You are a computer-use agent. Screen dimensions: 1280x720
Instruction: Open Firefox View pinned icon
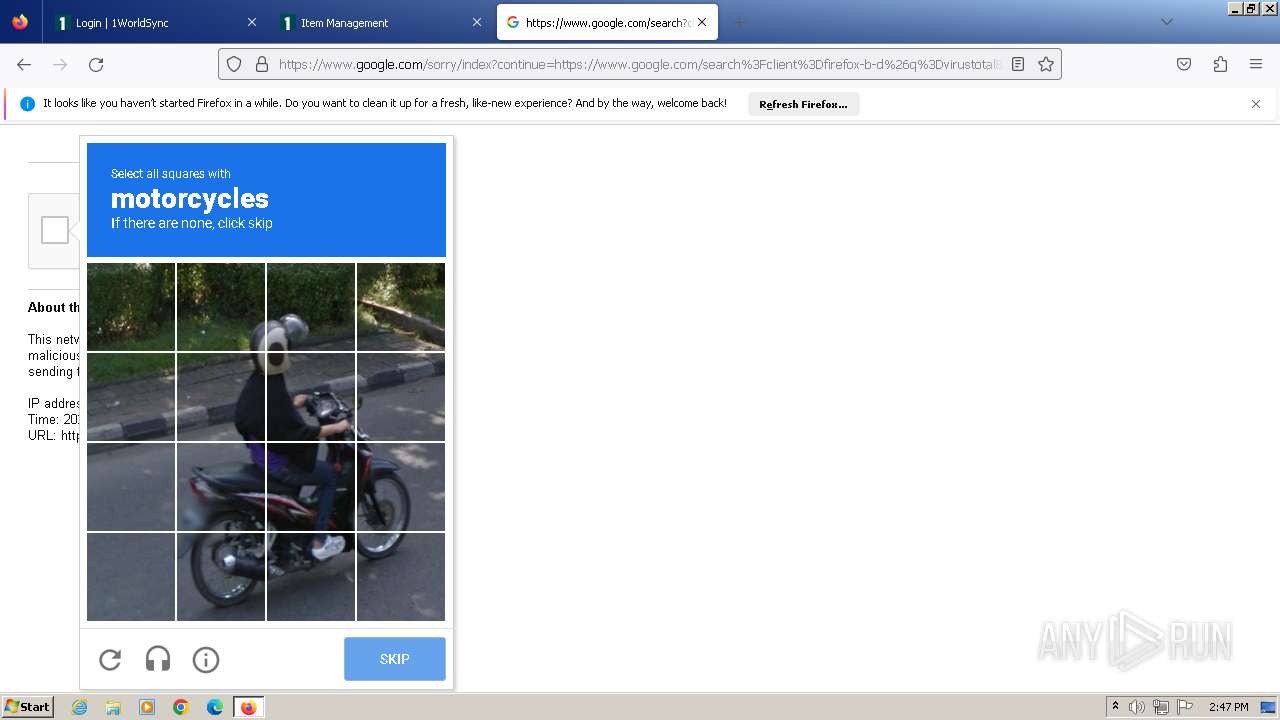click(20, 22)
